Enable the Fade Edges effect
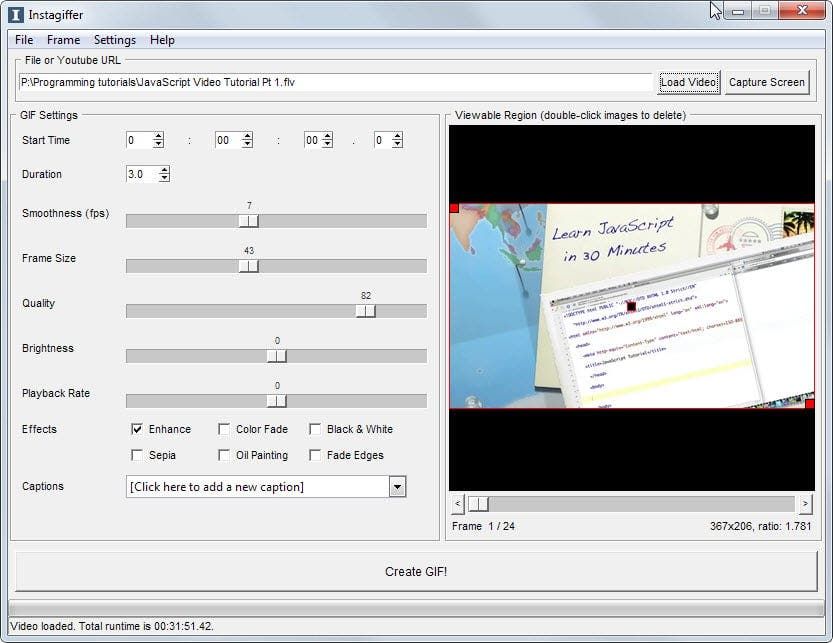This screenshot has height=643, width=833. [315, 455]
